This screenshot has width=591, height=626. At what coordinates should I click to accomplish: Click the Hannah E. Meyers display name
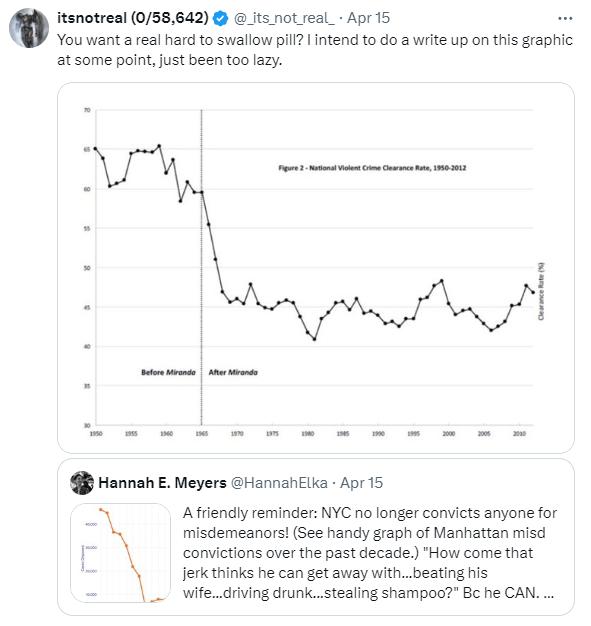point(163,483)
